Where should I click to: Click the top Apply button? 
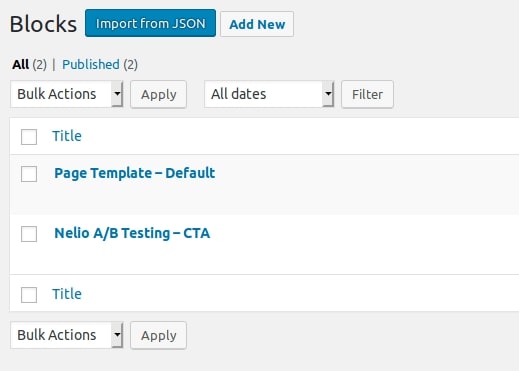tap(158, 94)
